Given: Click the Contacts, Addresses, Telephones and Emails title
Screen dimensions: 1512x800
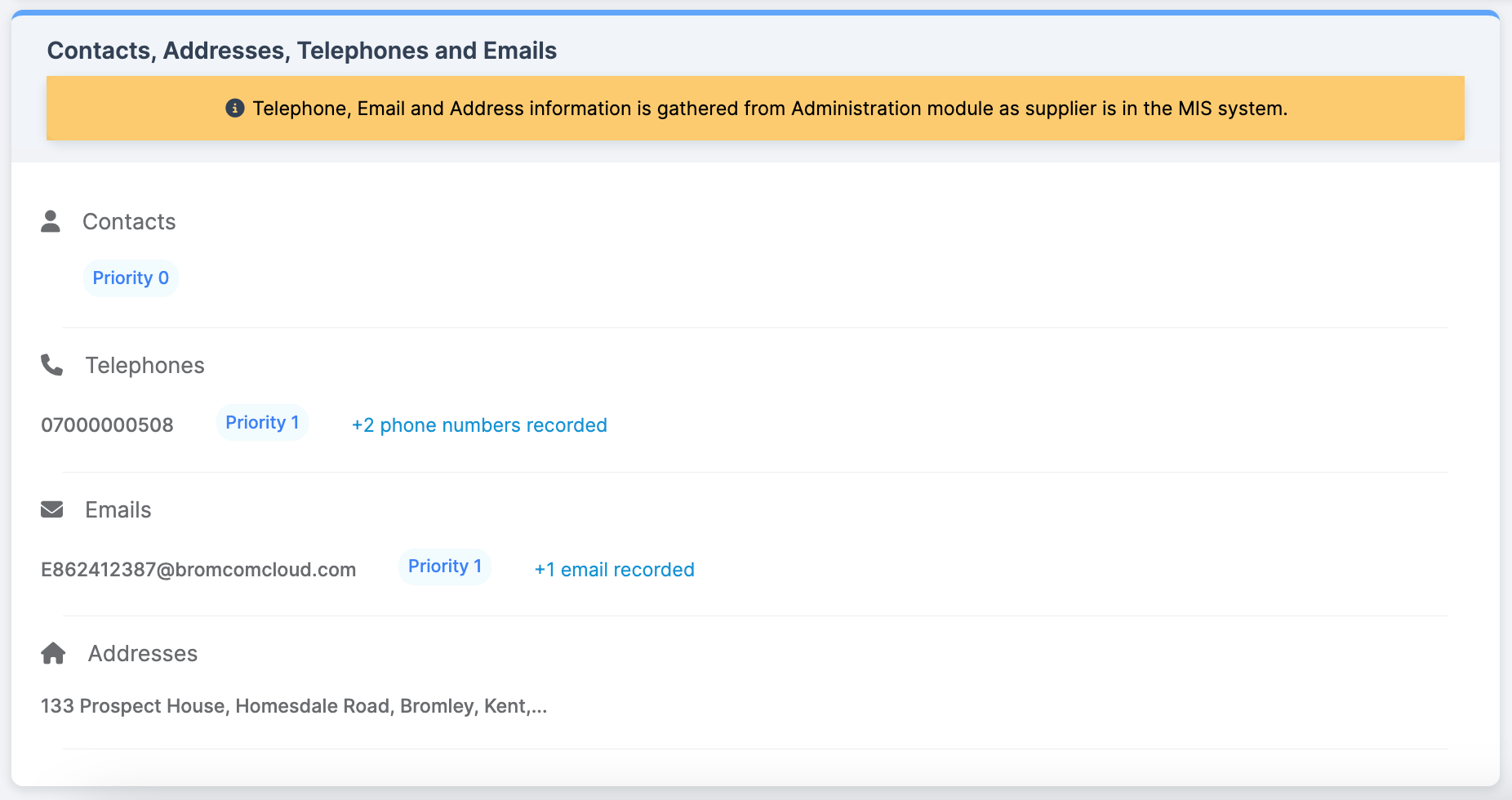Looking at the screenshot, I should [x=302, y=51].
